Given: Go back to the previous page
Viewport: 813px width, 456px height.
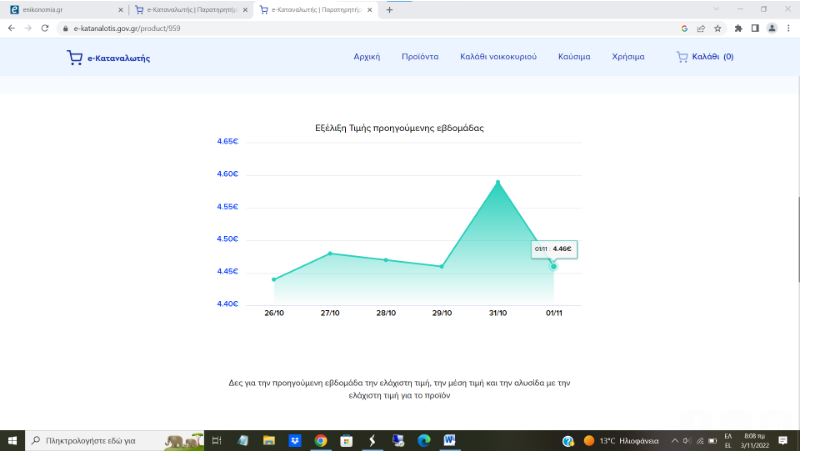Looking at the screenshot, I should click(11, 28).
